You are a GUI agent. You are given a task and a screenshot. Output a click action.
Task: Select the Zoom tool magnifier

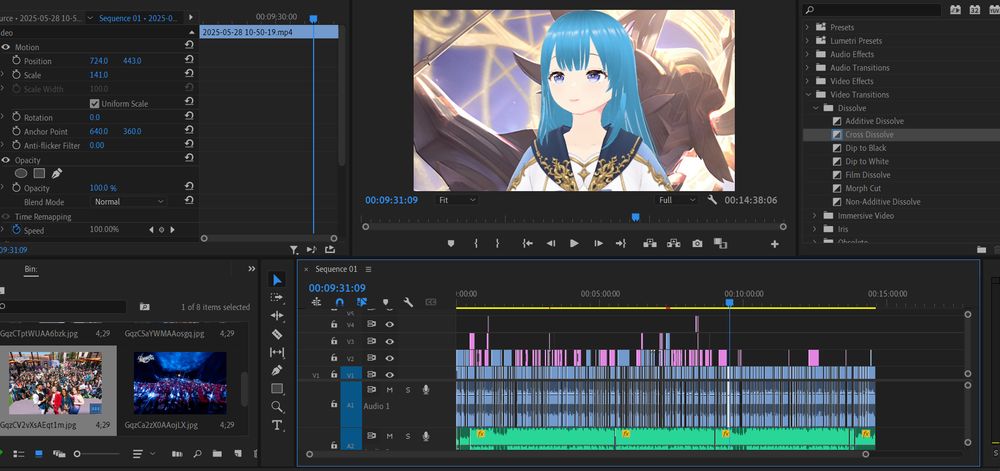(277, 407)
